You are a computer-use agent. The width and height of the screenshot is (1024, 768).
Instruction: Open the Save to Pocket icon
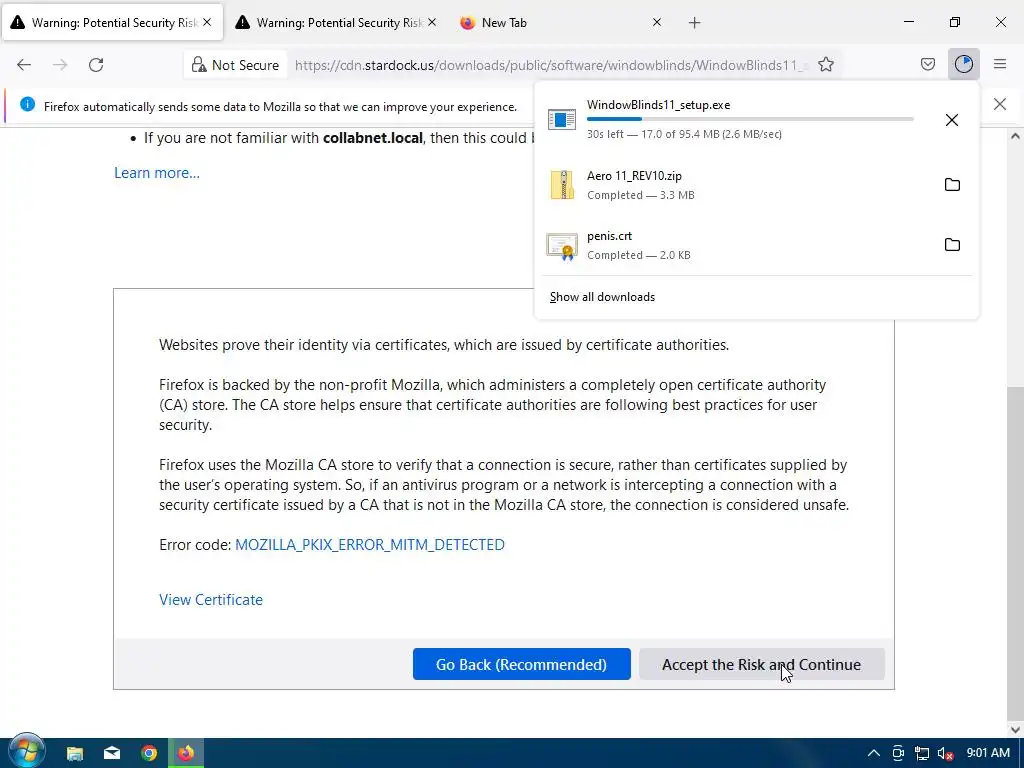(927, 64)
